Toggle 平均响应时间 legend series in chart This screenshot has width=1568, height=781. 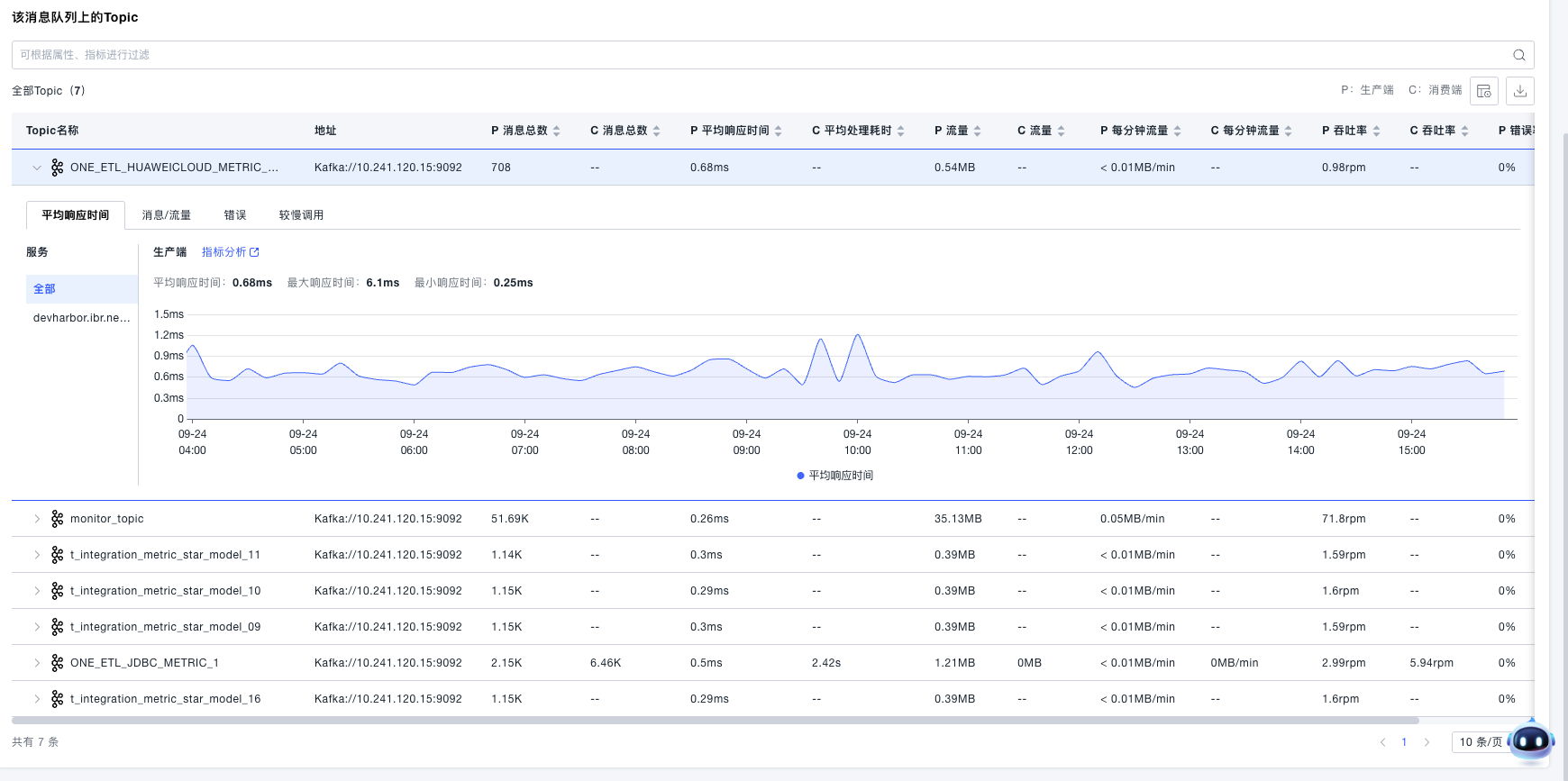click(834, 476)
